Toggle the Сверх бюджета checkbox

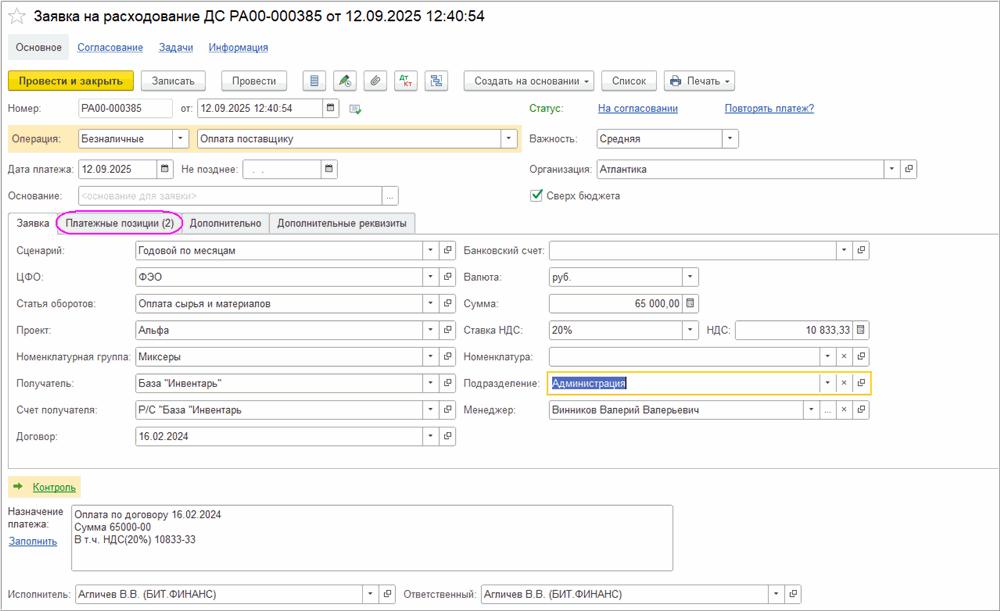537,196
